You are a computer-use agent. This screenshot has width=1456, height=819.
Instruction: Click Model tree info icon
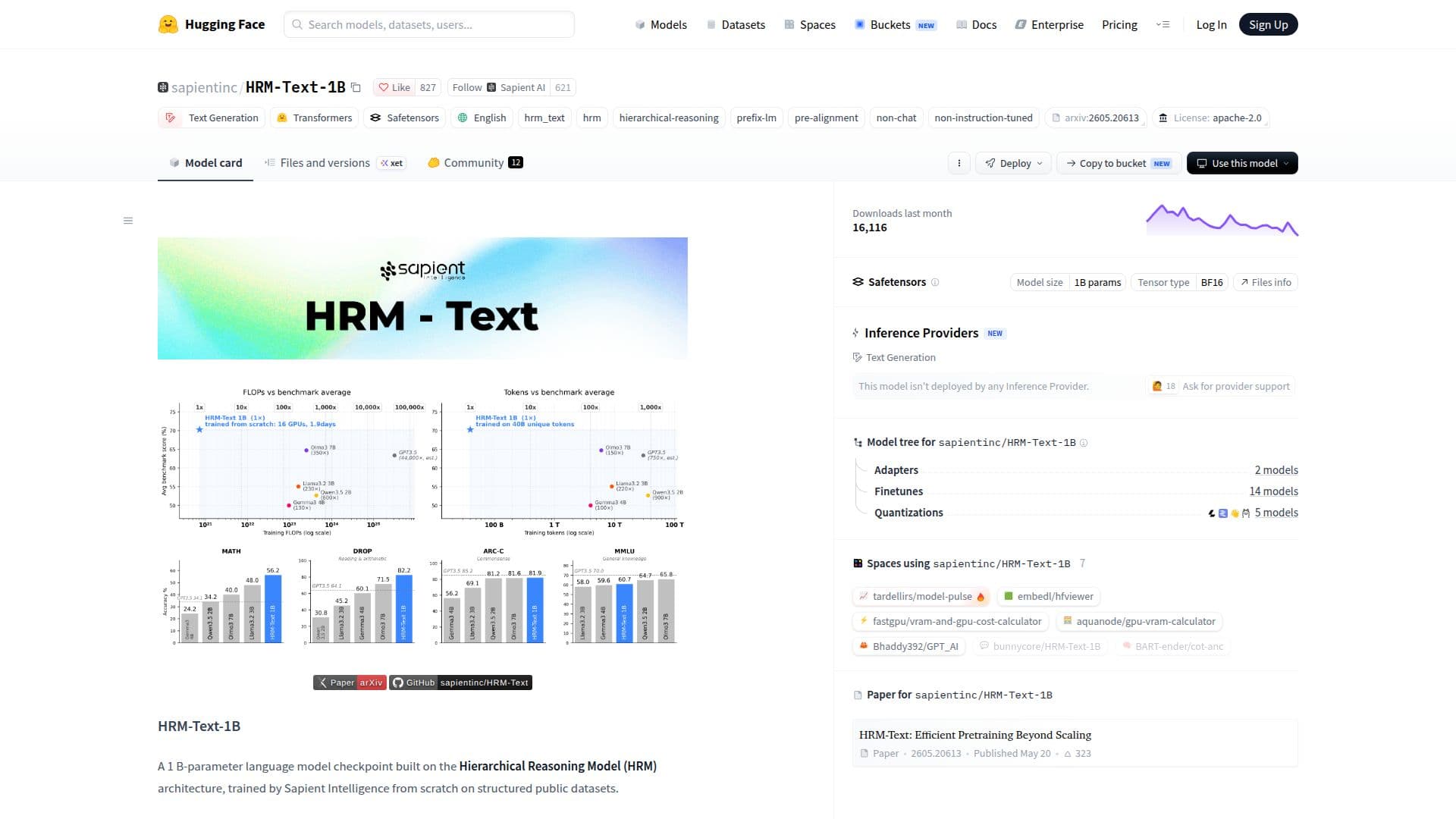pyautogui.click(x=1084, y=443)
